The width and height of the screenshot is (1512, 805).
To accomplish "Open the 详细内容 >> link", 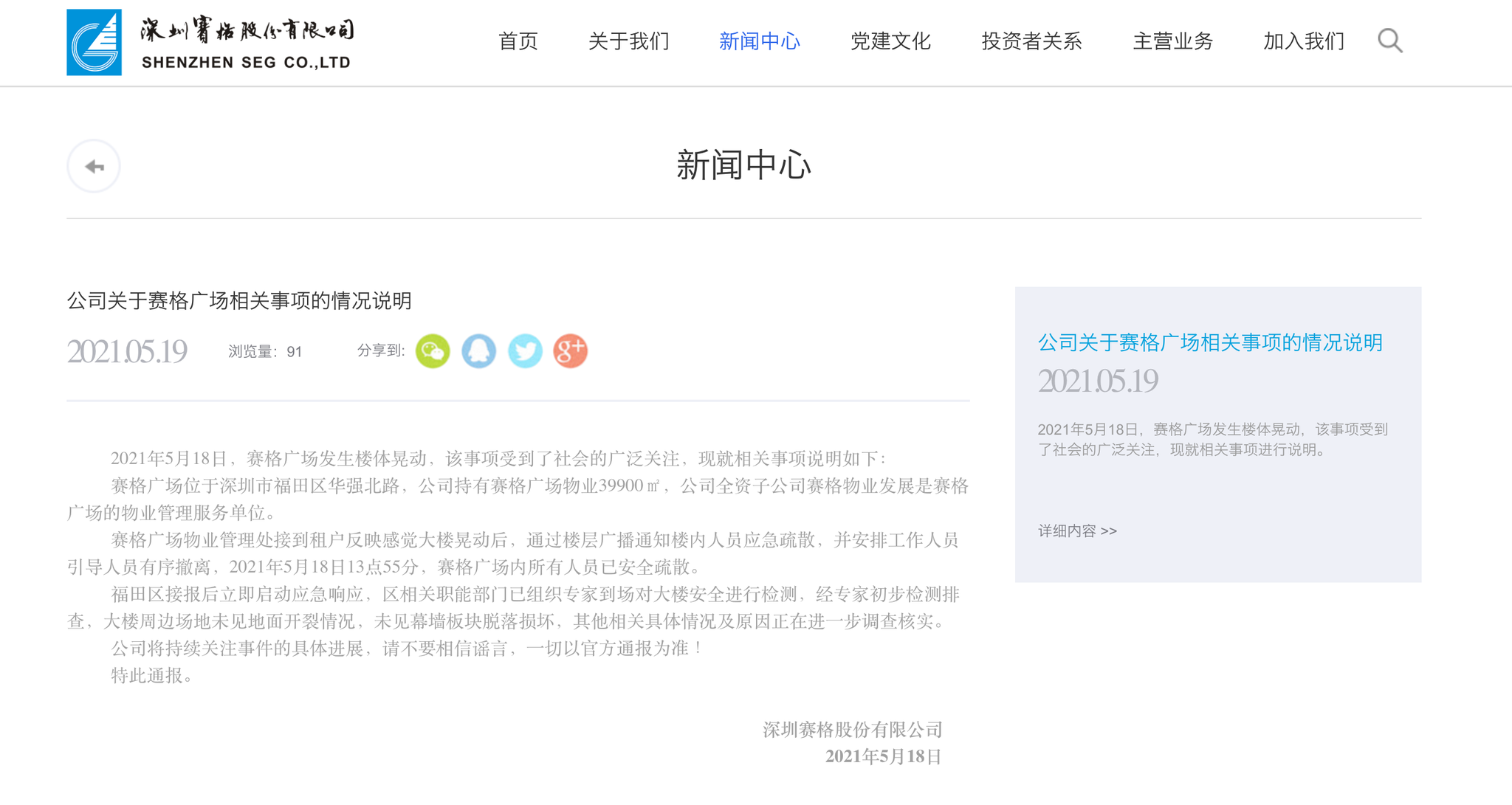I will click(x=1077, y=531).
